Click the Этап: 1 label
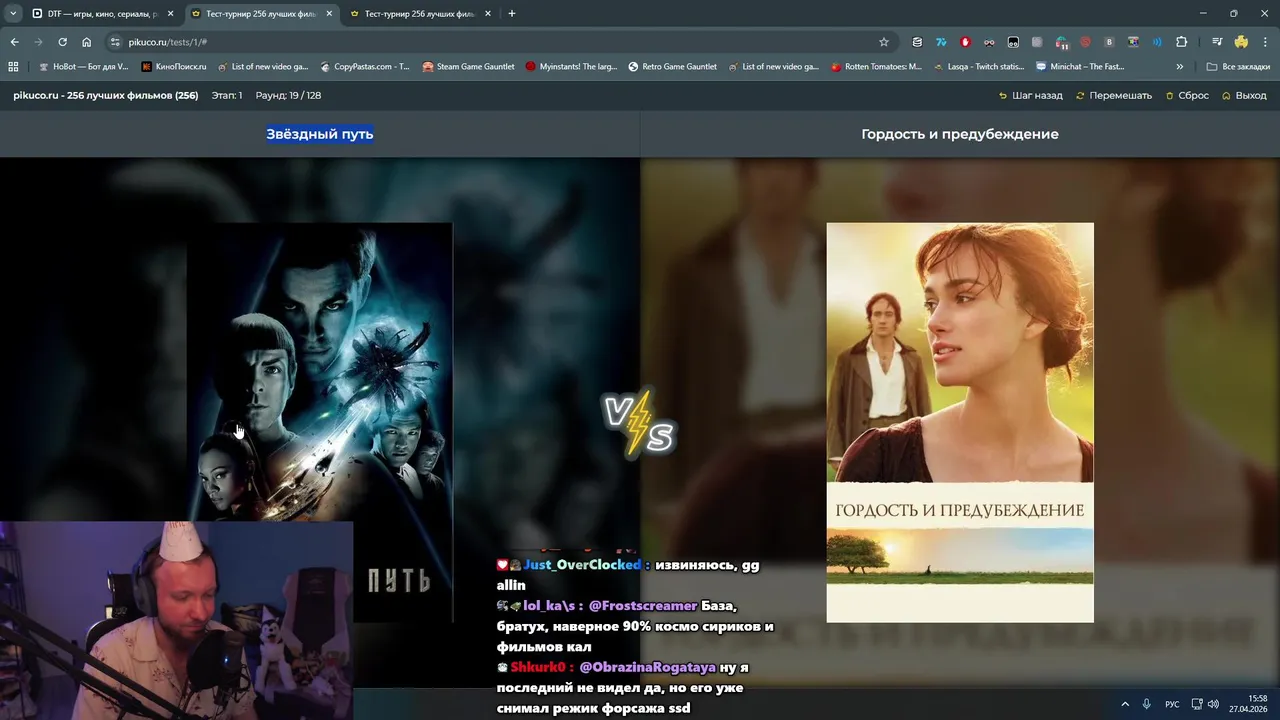 226,96
